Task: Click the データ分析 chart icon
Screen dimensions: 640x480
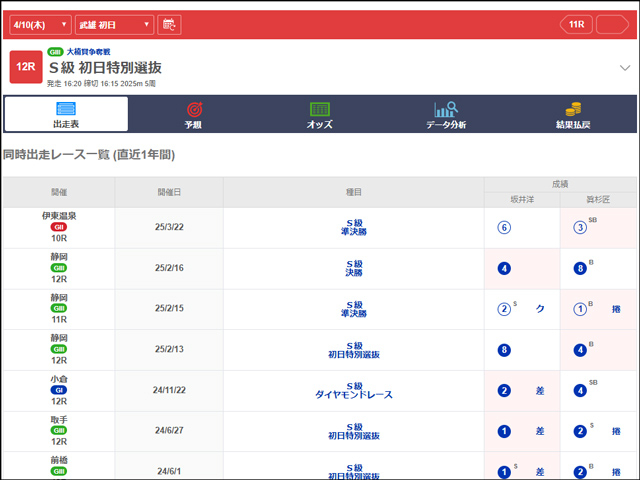Action: tap(446, 108)
